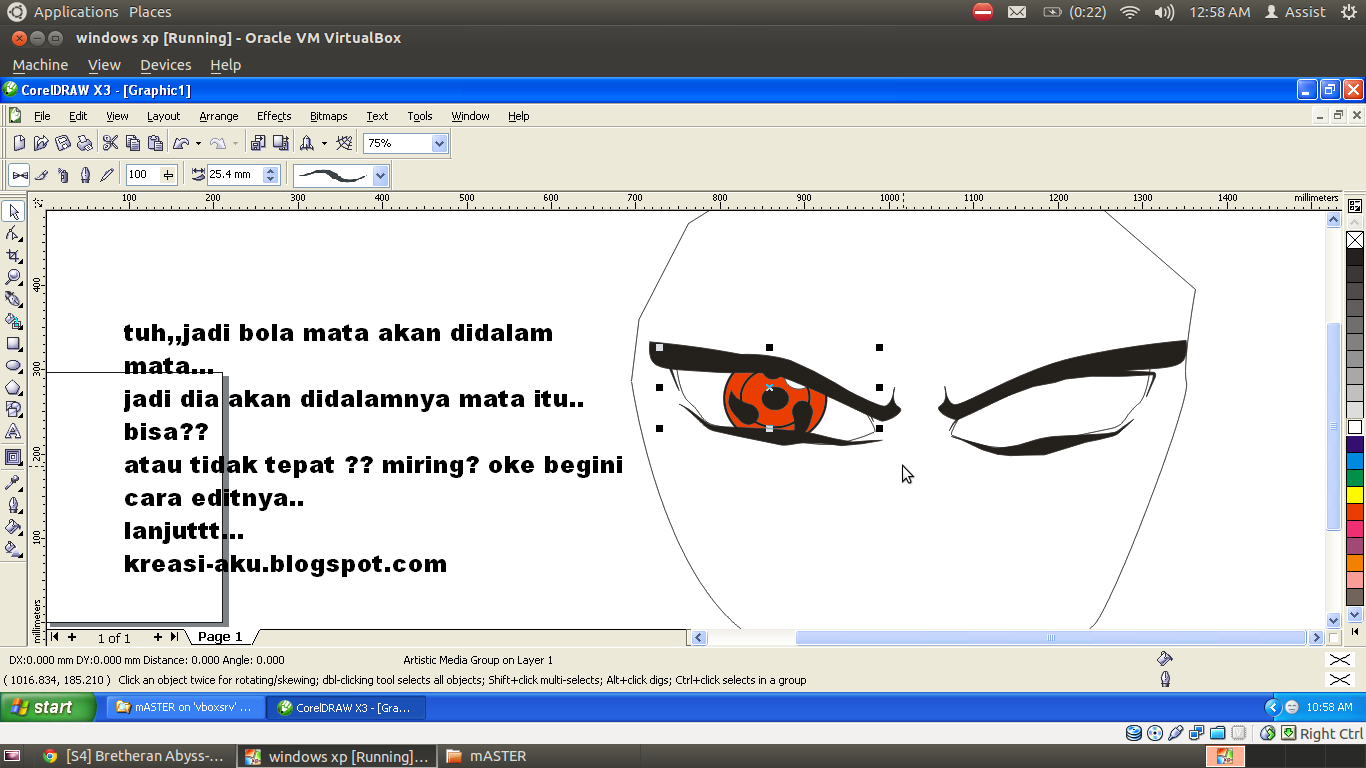Open the 75% zoom level dropdown
The width and height of the screenshot is (1366, 768).
[x=439, y=143]
